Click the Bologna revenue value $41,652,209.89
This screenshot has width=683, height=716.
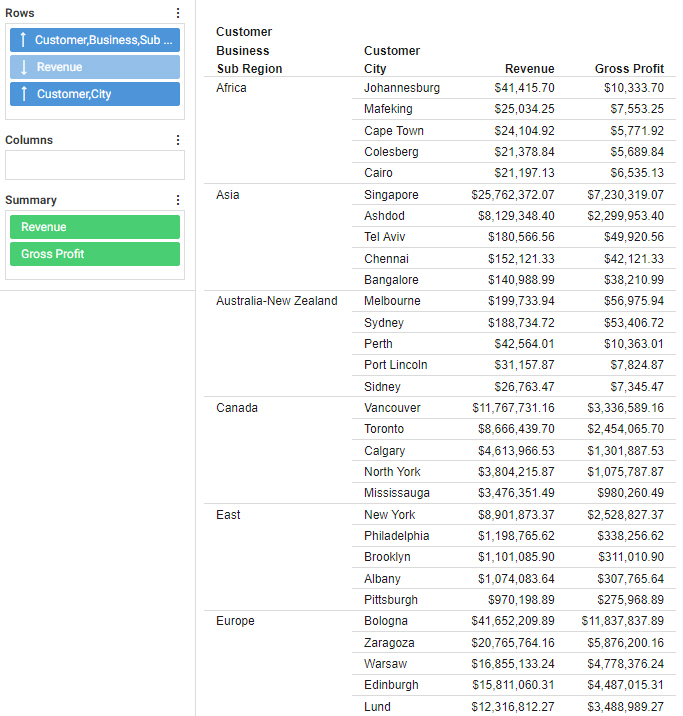[512, 621]
